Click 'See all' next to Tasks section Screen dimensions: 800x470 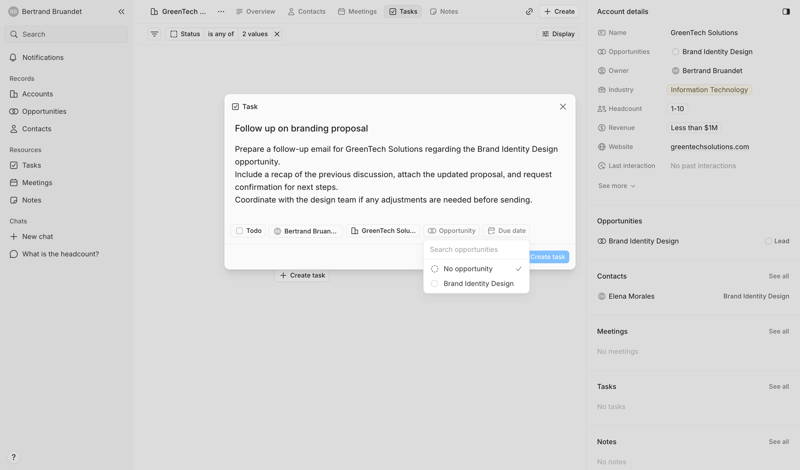click(779, 387)
